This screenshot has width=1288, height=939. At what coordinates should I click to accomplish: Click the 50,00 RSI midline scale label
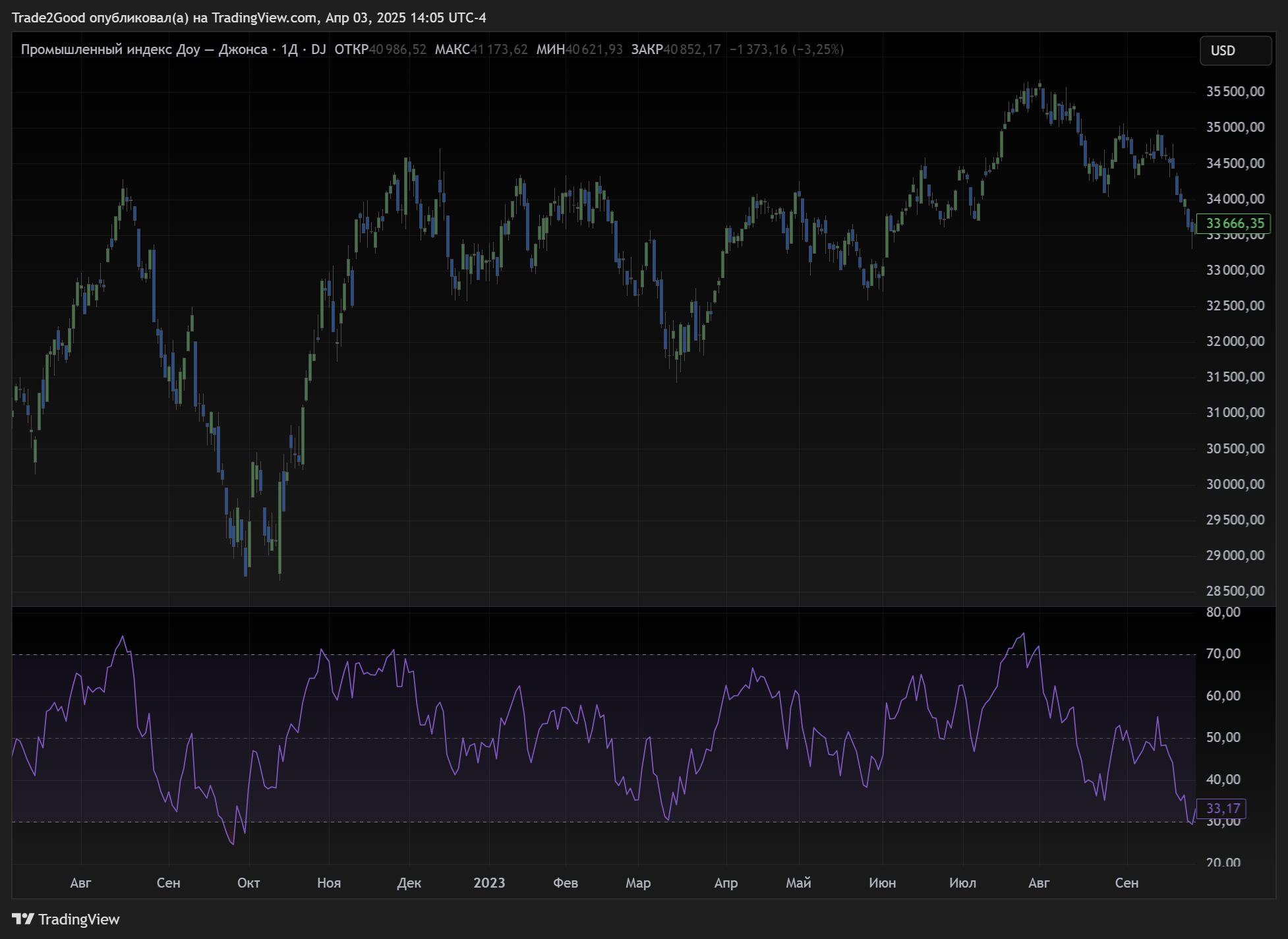1223,737
